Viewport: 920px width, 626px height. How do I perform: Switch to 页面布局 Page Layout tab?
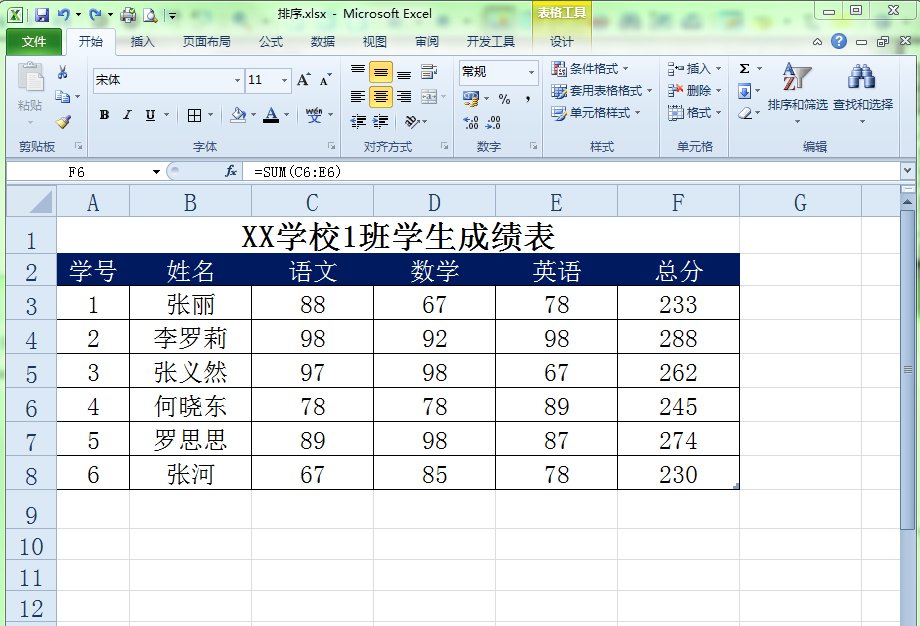point(207,42)
